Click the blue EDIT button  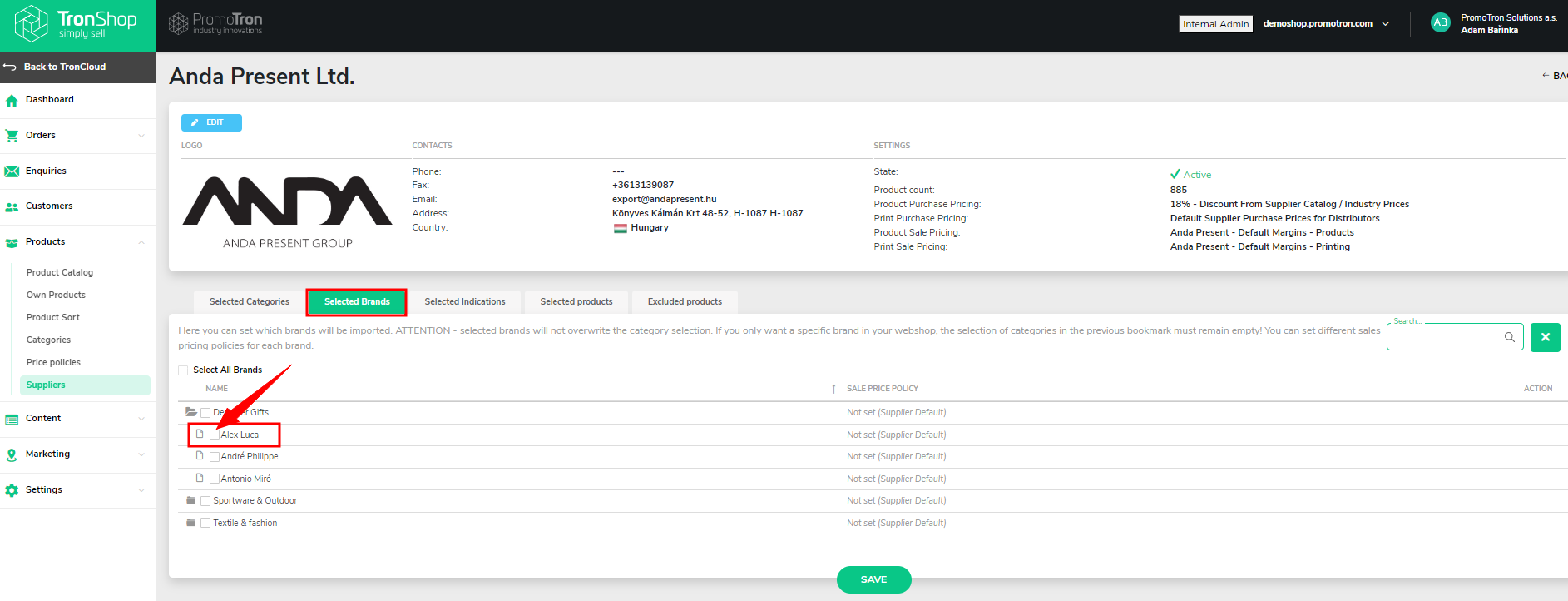click(211, 122)
